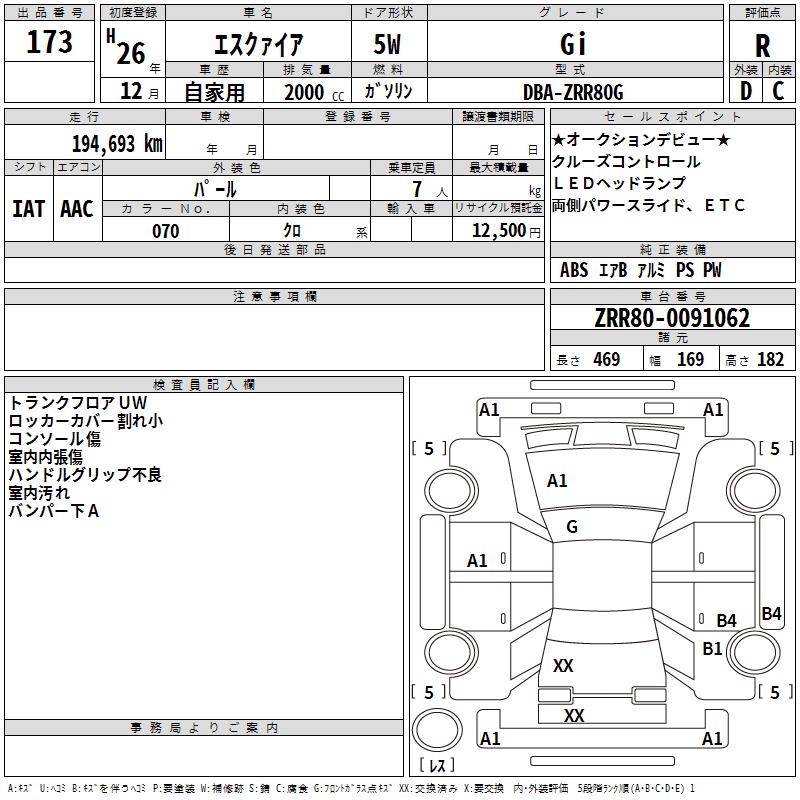Select the B4 mark at far right edge
This screenshot has height=800, width=800.
coord(771,614)
